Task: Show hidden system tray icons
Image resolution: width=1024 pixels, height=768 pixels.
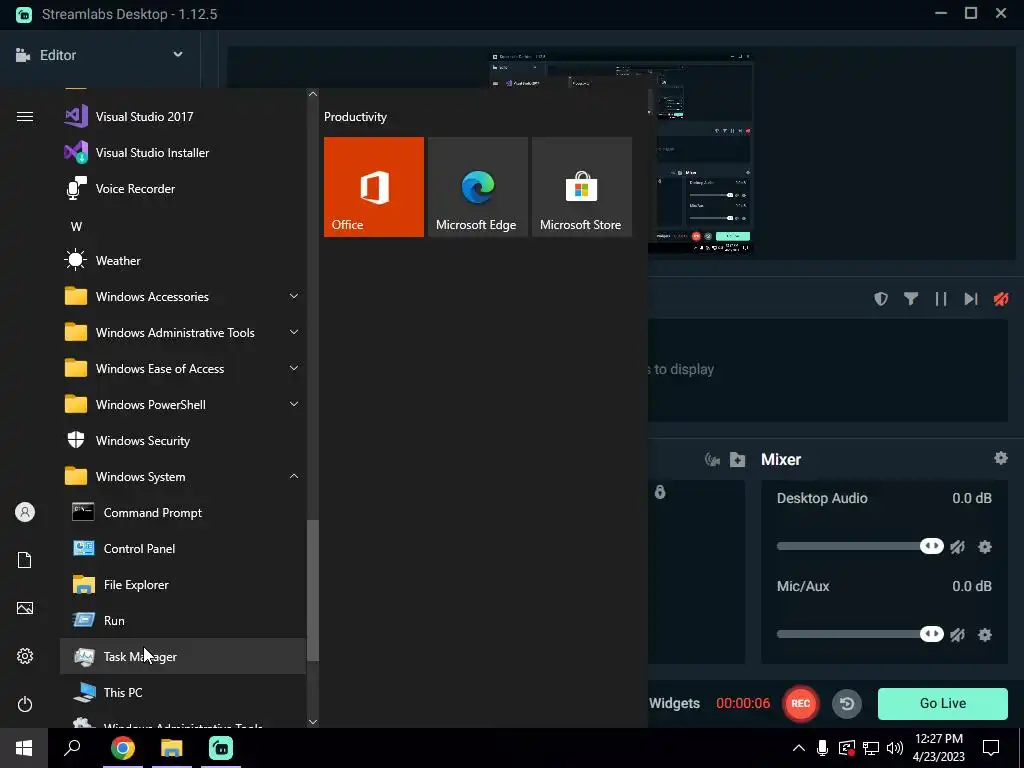Action: tap(798, 748)
